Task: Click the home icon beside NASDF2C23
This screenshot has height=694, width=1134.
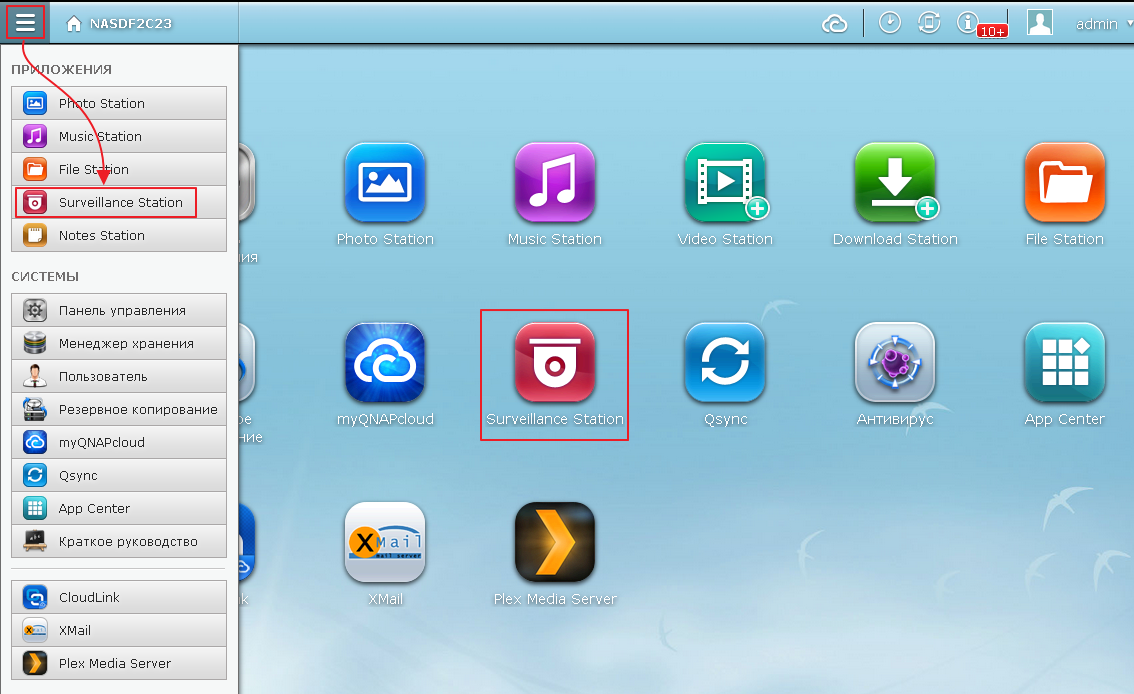Action: pos(73,24)
